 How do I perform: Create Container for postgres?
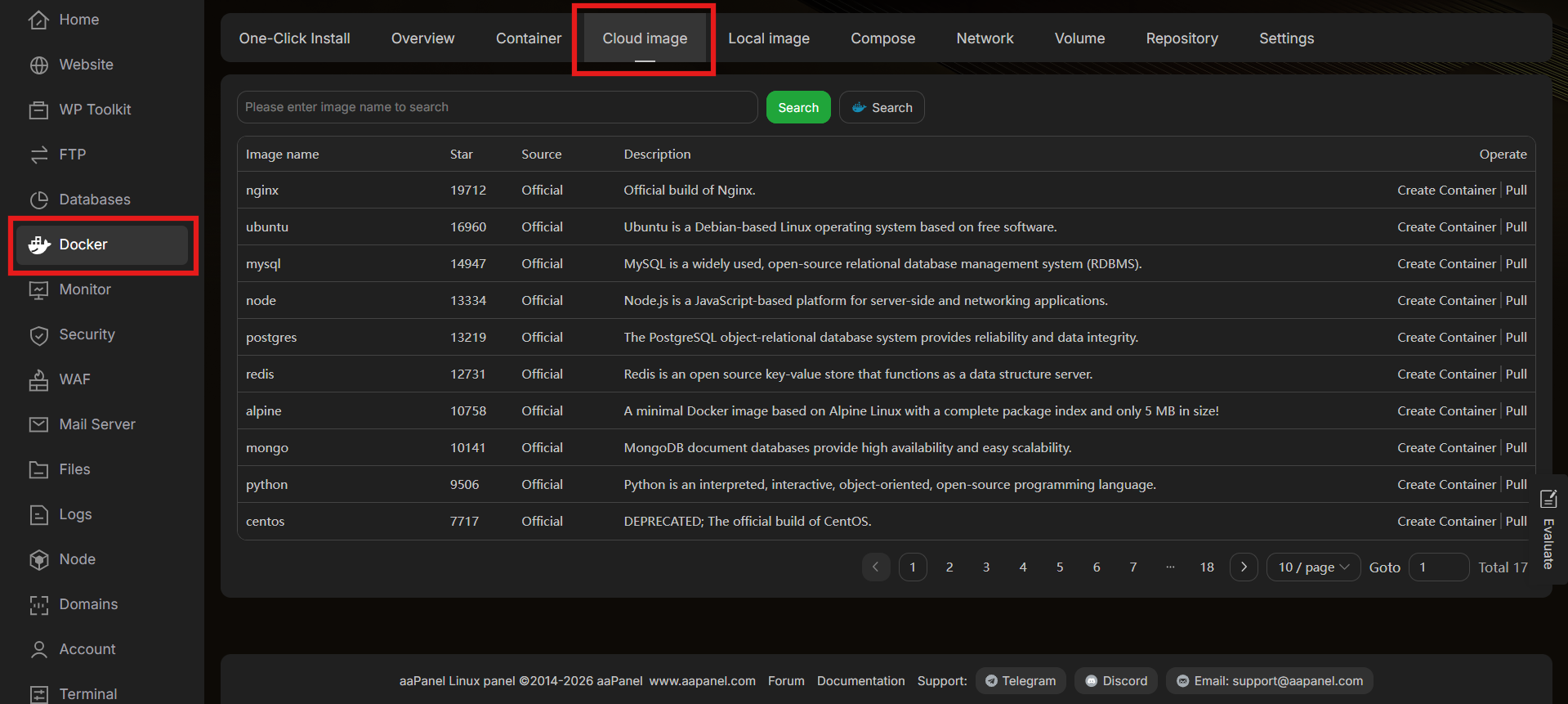point(1446,337)
